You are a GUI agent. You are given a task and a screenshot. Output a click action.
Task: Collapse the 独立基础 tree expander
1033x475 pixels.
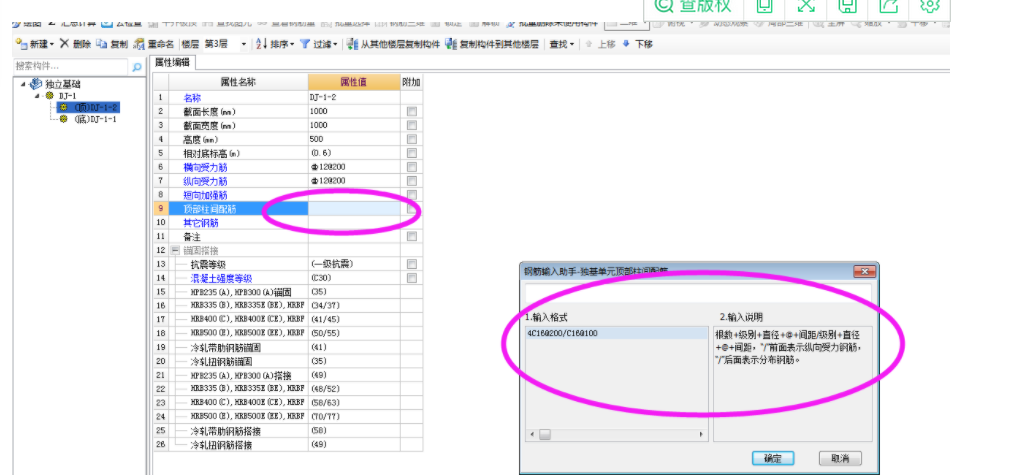(x=24, y=84)
